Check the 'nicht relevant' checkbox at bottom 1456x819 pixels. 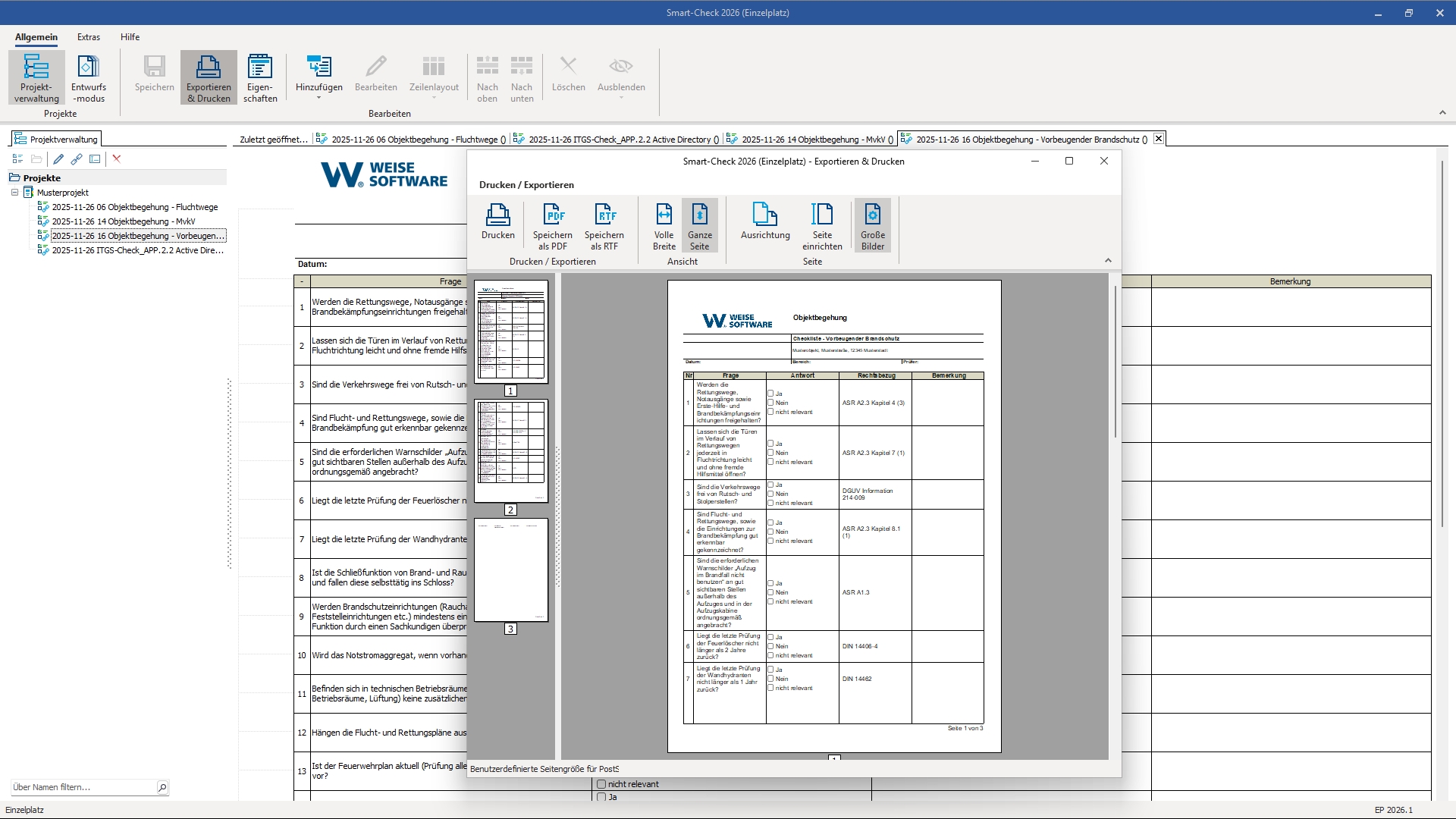click(601, 784)
